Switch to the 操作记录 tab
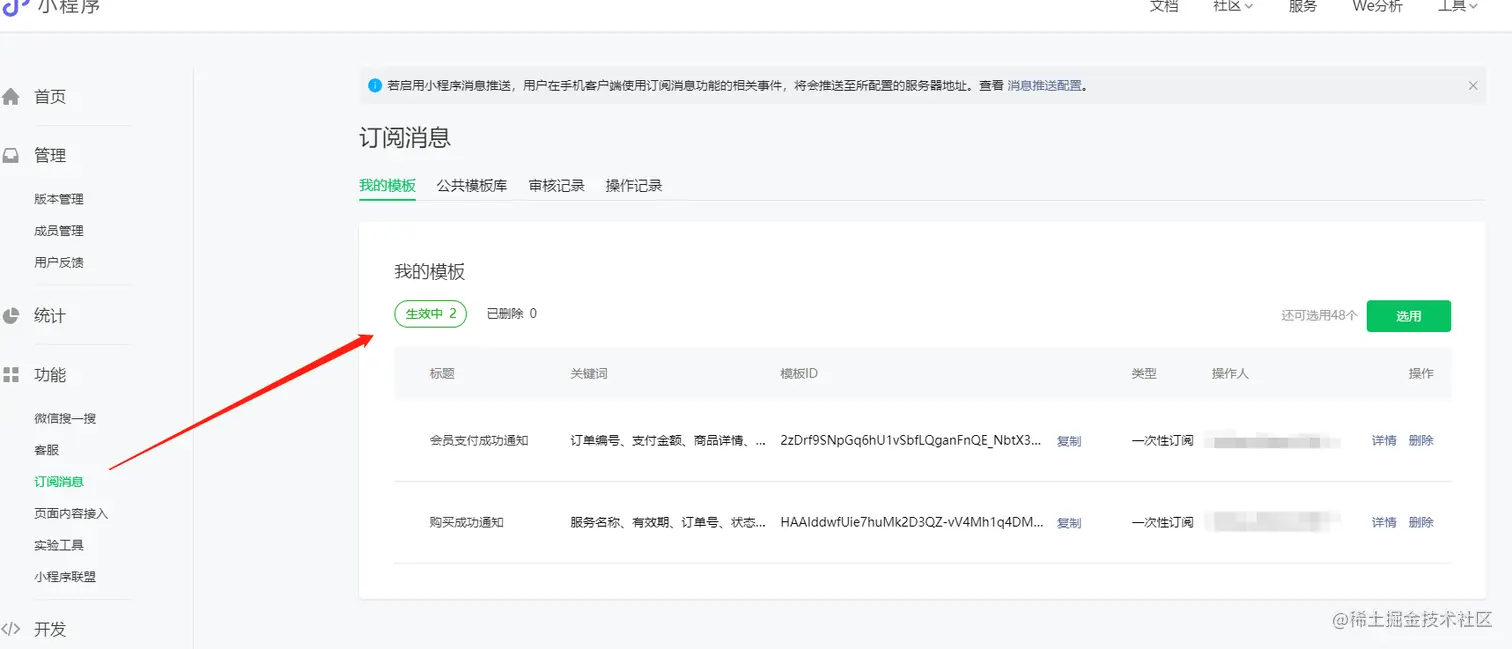The width and height of the screenshot is (1512, 649). (634, 186)
